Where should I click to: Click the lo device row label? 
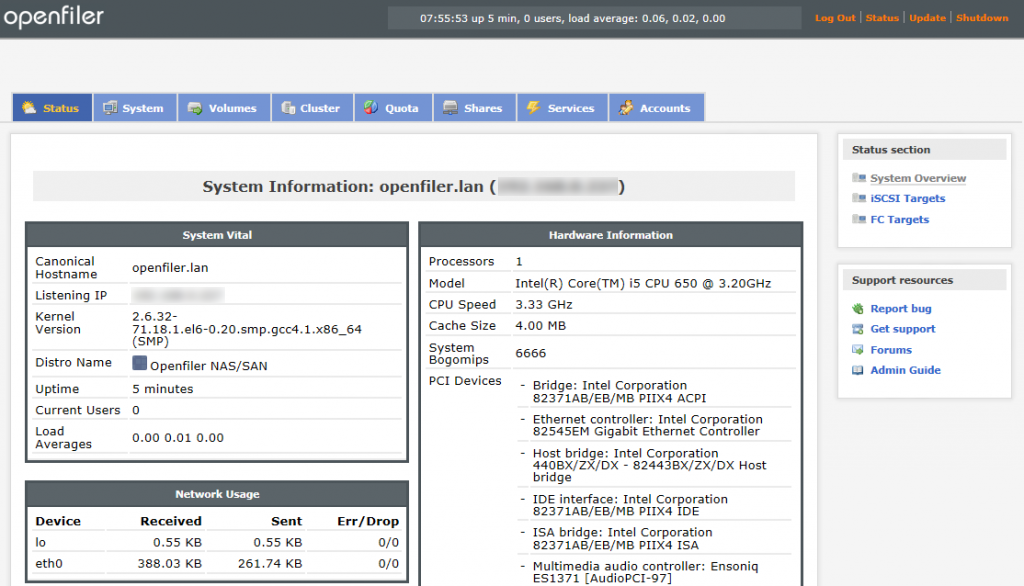tap(40, 542)
